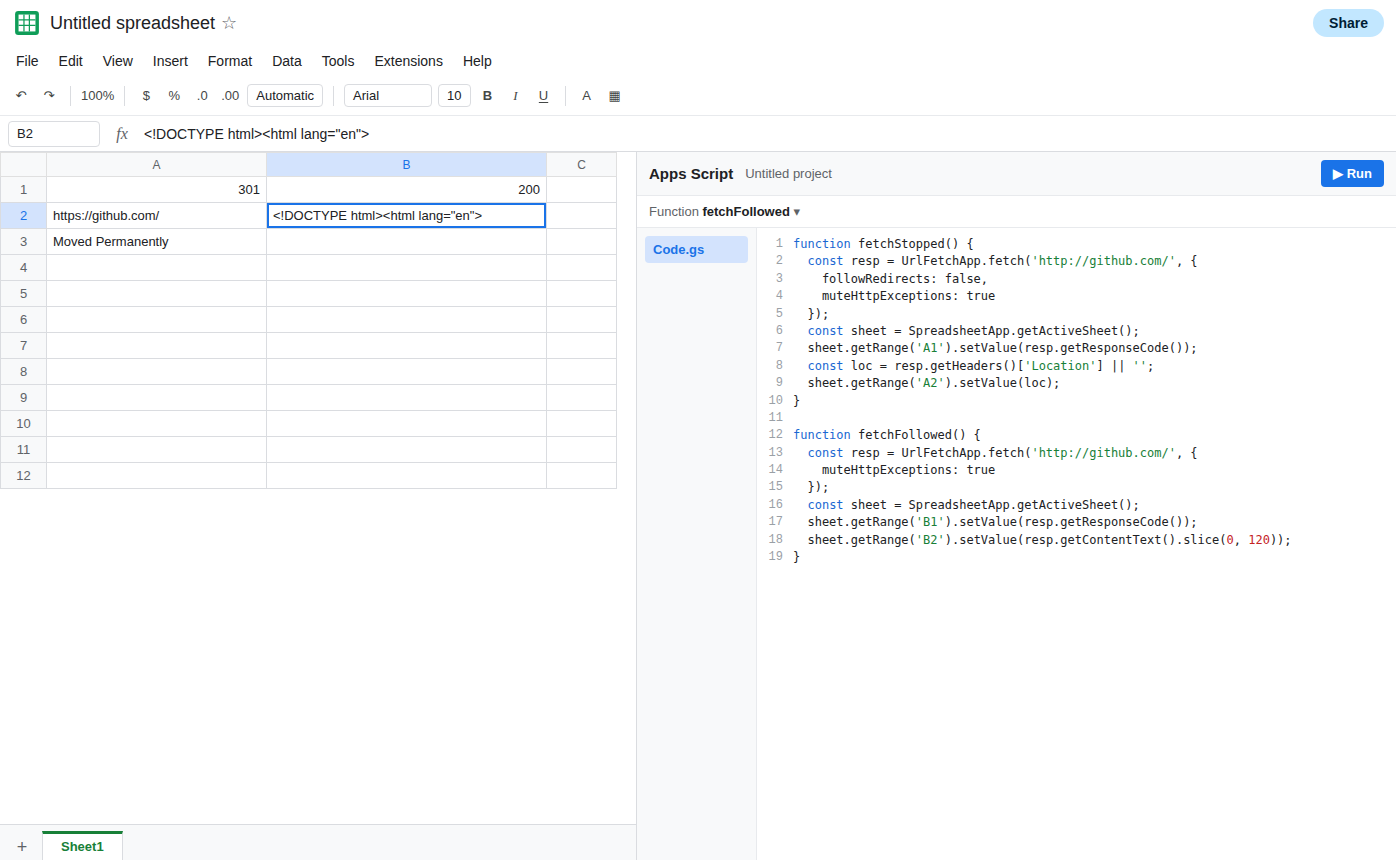Viewport: 1396px width, 860px height.
Task: Click the Google Sheets logo icon
Action: (27, 23)
